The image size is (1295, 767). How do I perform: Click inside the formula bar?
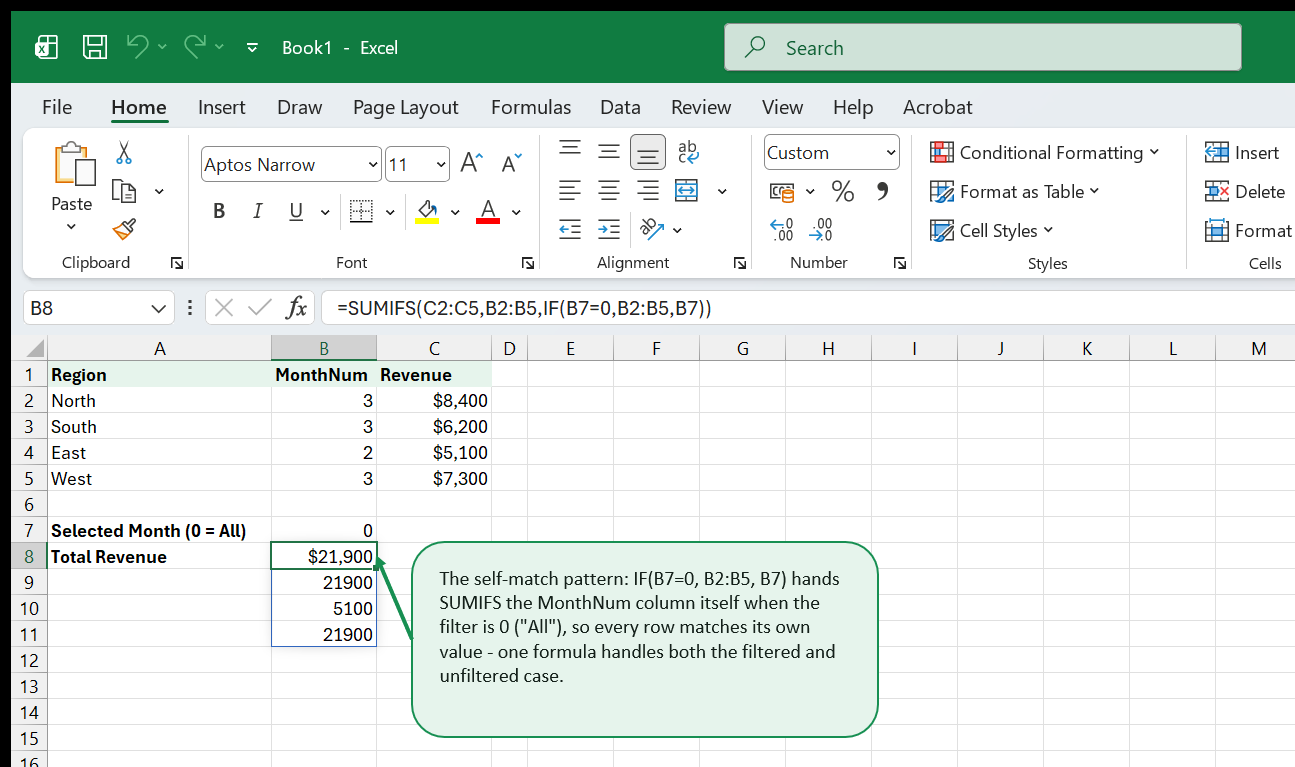[808, 308]
